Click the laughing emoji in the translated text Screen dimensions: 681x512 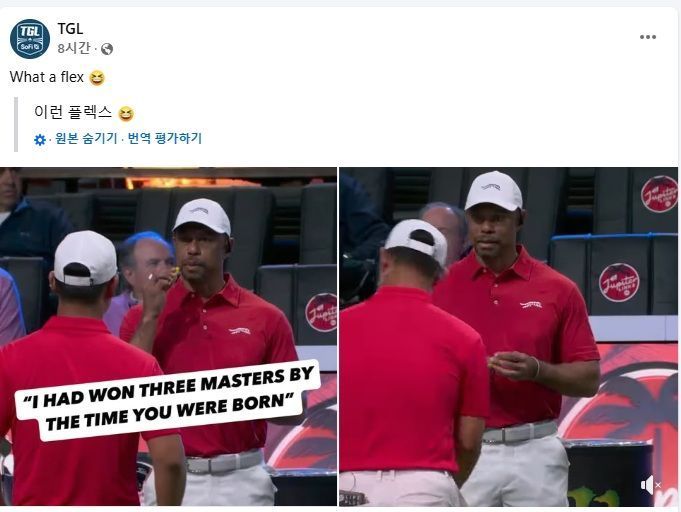pyautogui.click(x=126, y=114)
